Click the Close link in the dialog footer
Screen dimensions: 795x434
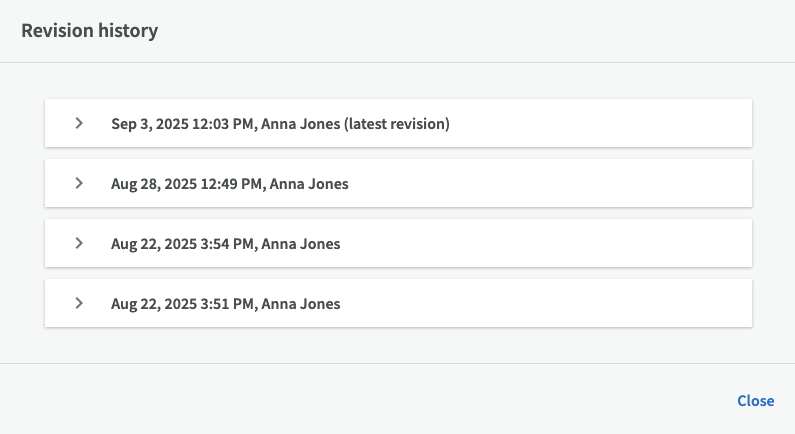(755, 400)
